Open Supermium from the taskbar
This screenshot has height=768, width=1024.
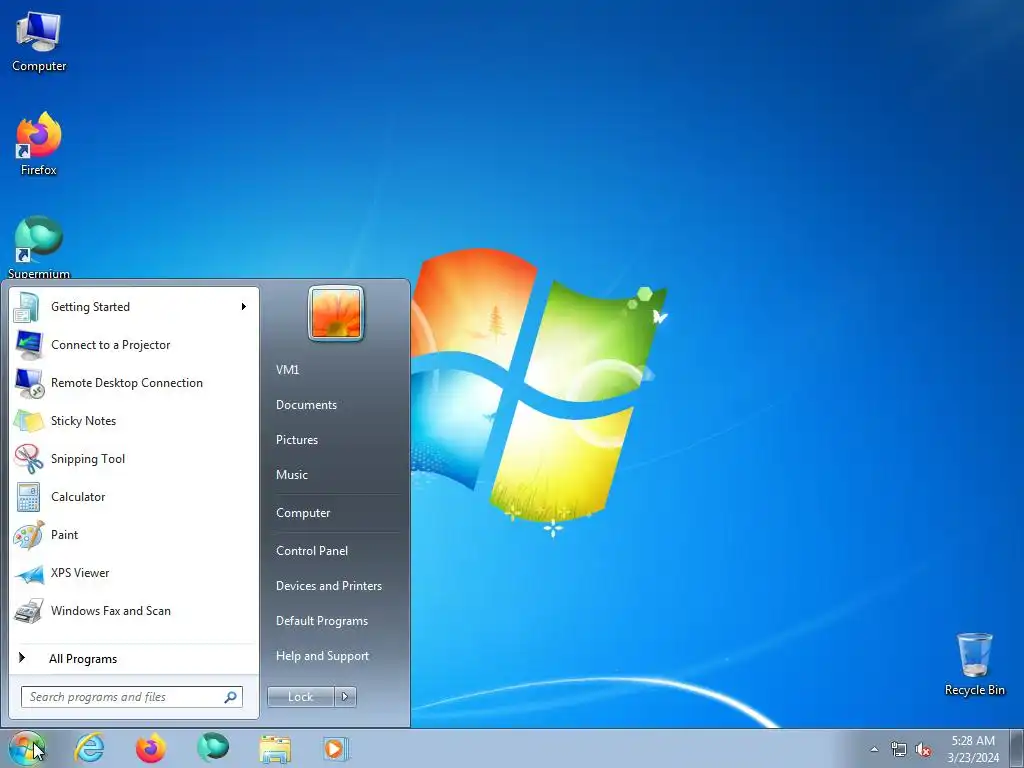[x=213, y=748]
